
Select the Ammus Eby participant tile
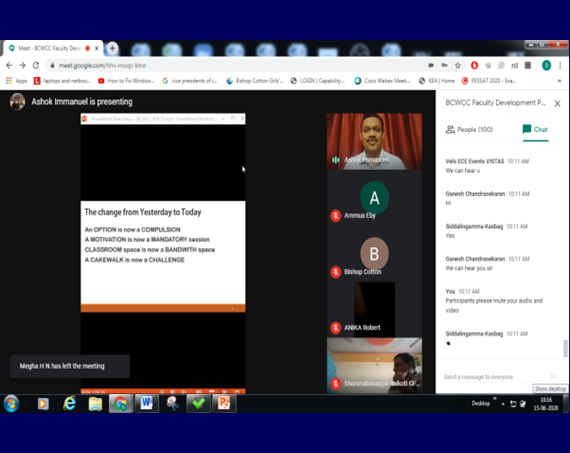pos(374,198)
